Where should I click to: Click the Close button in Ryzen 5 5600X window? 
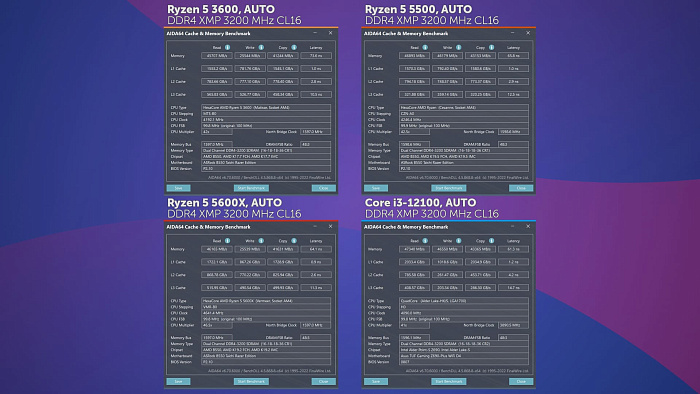(x=324, y=381)
